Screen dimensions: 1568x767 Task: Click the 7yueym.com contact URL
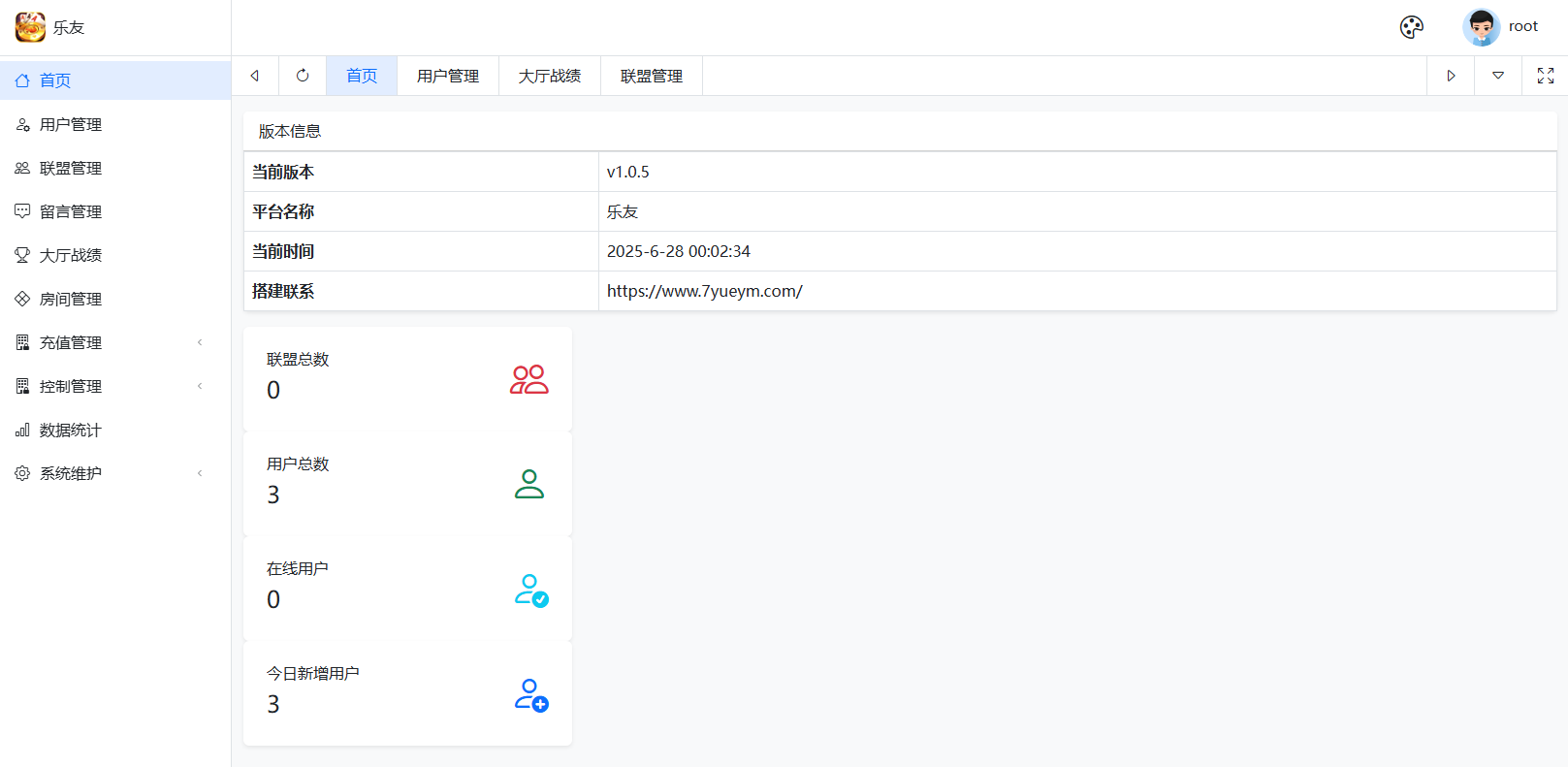tap(704, 291)
